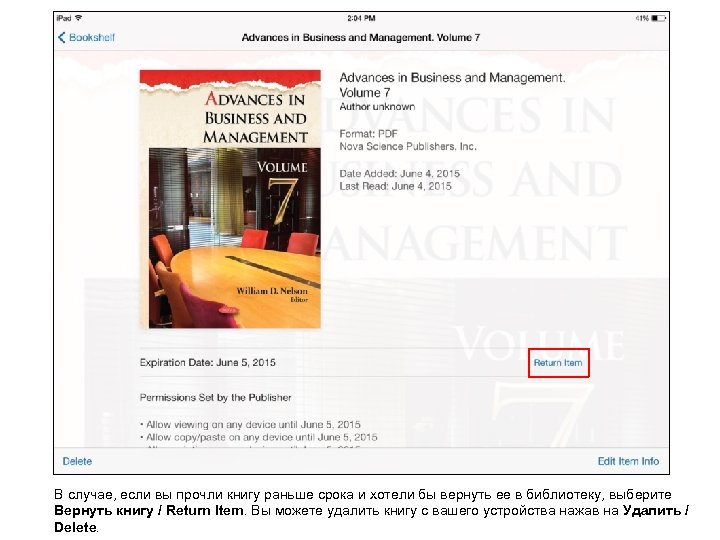Tap the iPad label in status bar
Screen dimensions: 720x540
64,18
